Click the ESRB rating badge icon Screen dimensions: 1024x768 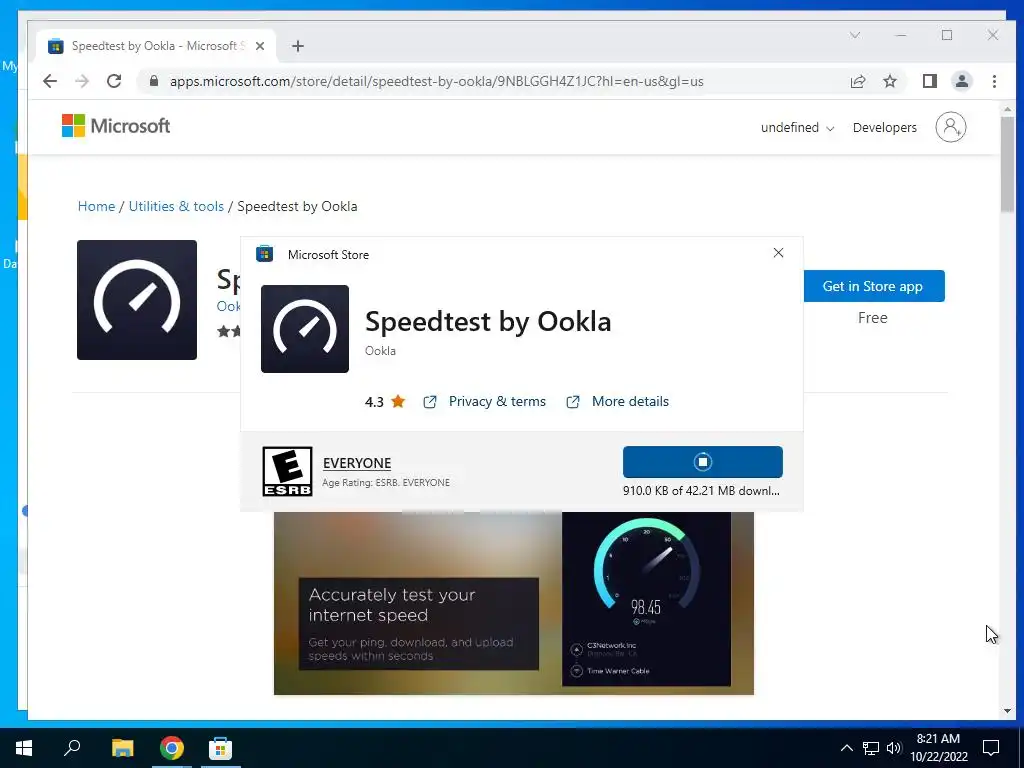[x=287, y=472]
